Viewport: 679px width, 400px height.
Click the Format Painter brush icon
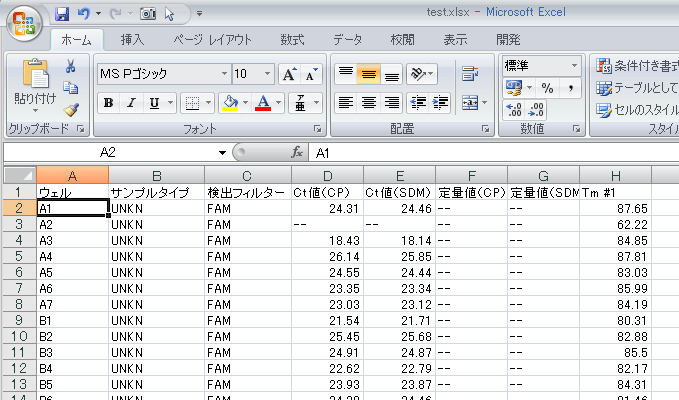71,110
